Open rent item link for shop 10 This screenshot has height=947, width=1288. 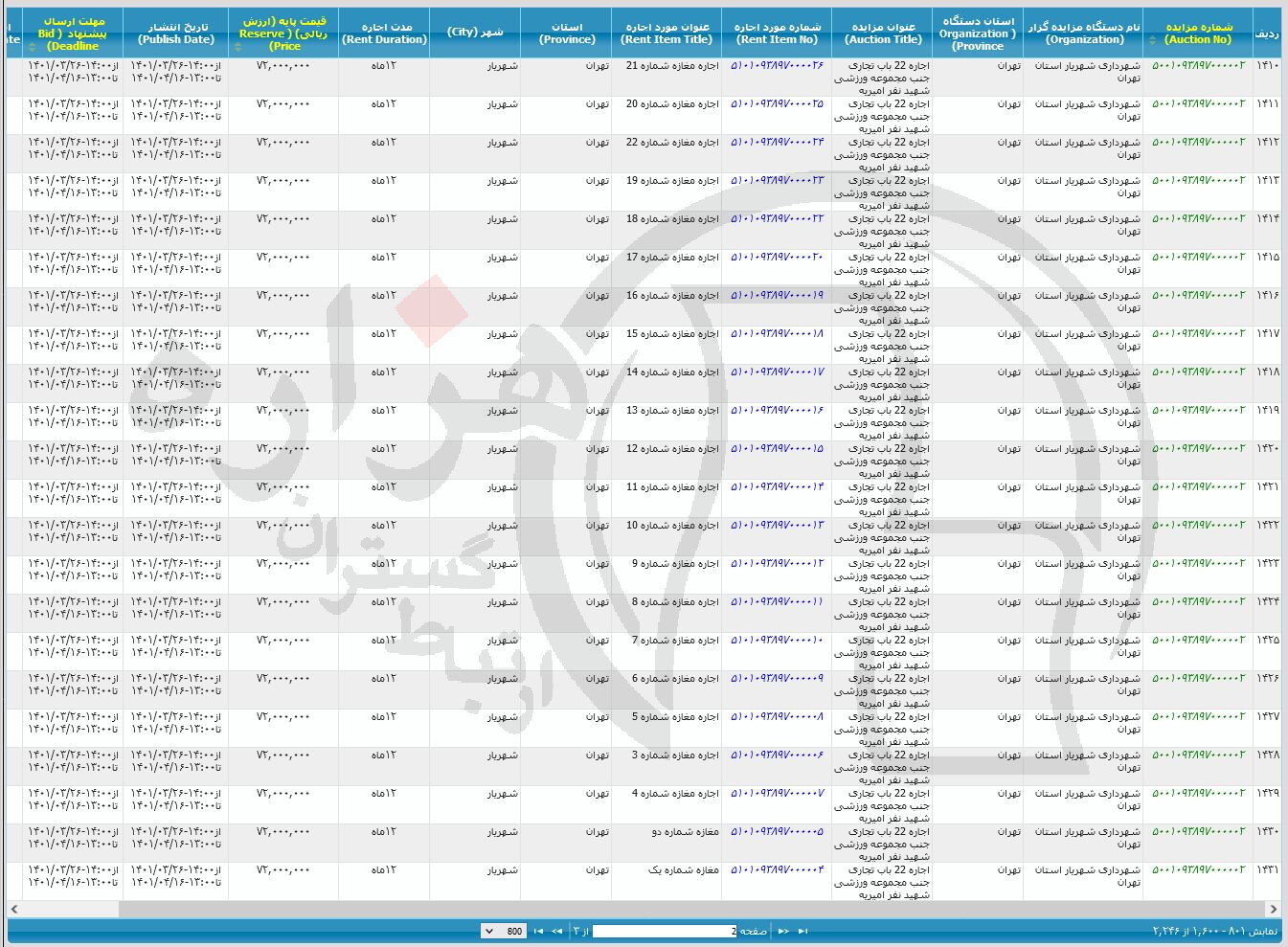point(777,526)
